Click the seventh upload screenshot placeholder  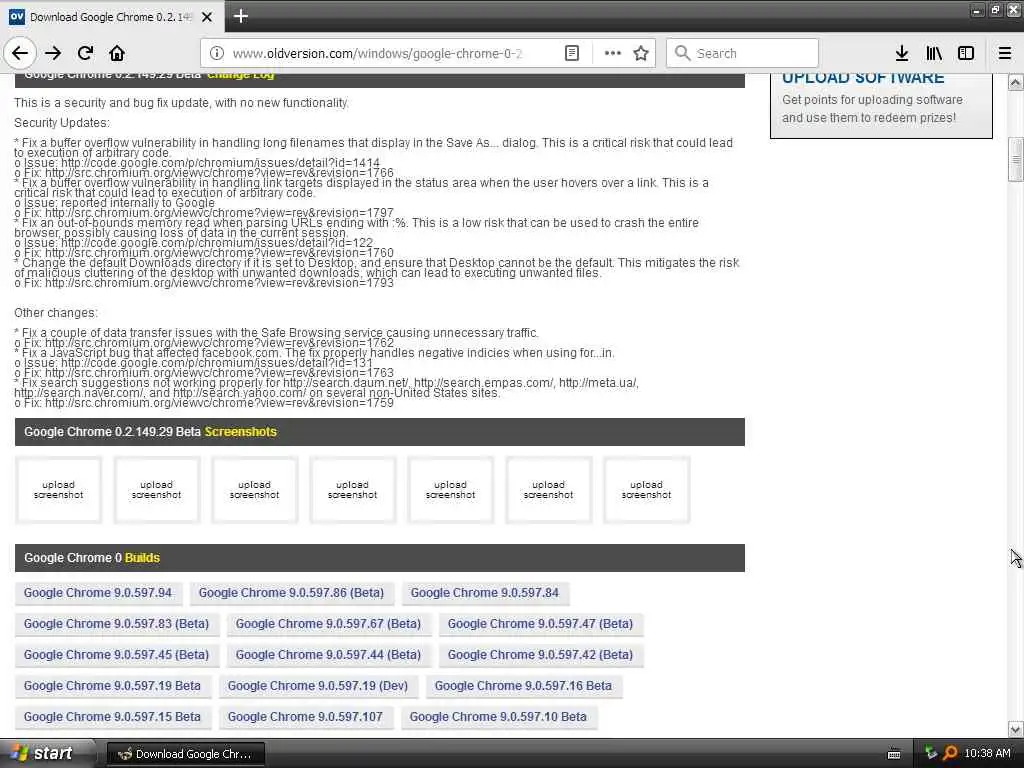(647, 490)
